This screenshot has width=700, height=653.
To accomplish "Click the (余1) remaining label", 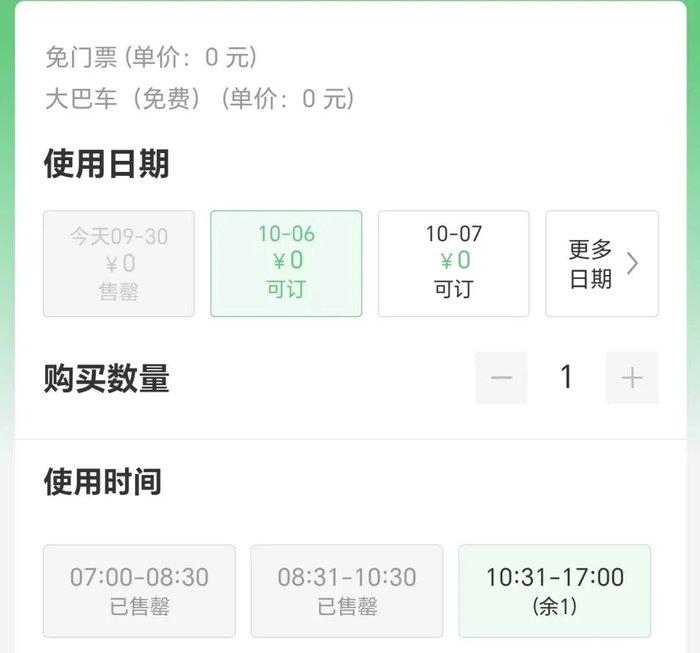I will 554,606.
